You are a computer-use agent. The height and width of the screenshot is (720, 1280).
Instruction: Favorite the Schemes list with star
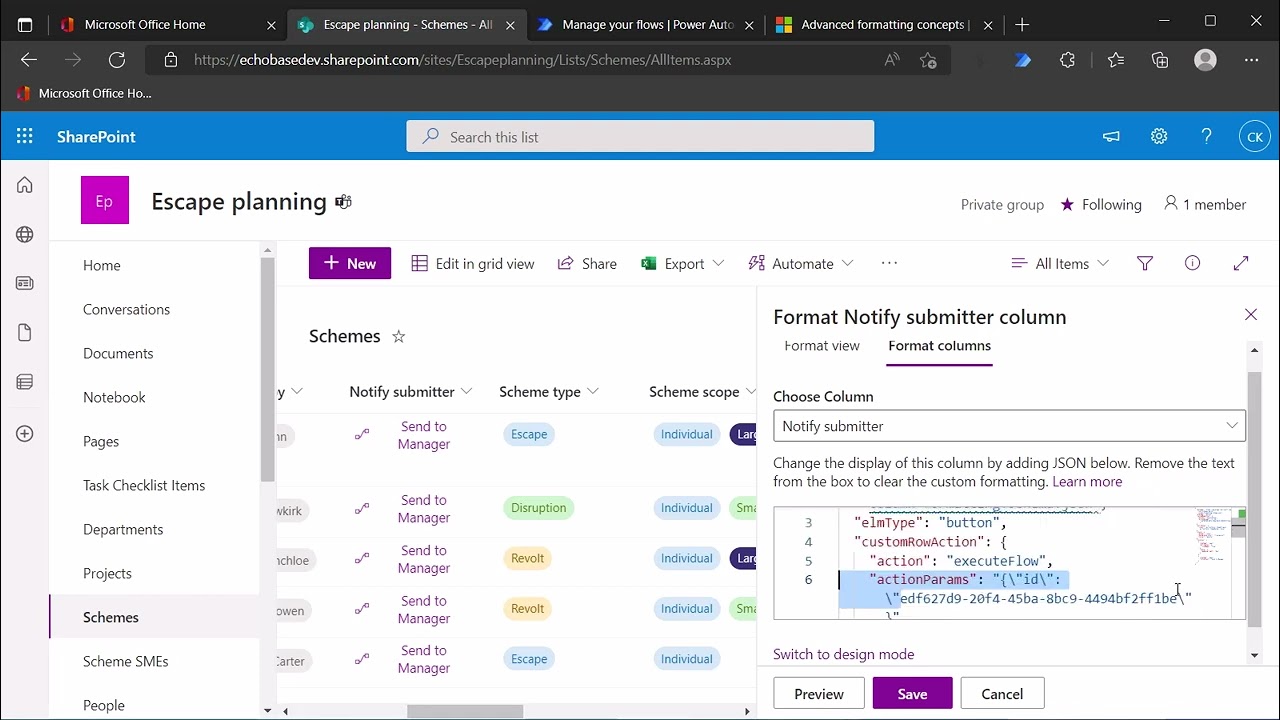tap(399, 337)
